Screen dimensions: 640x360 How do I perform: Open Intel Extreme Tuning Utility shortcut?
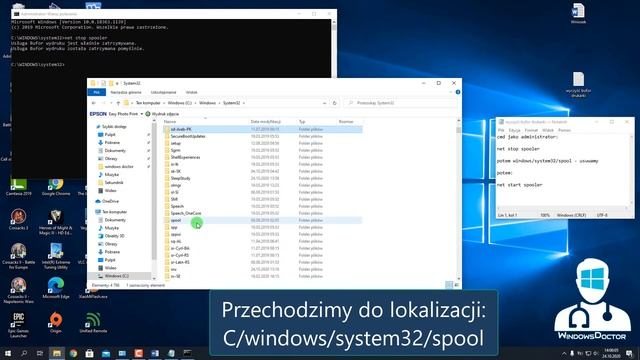56,256
